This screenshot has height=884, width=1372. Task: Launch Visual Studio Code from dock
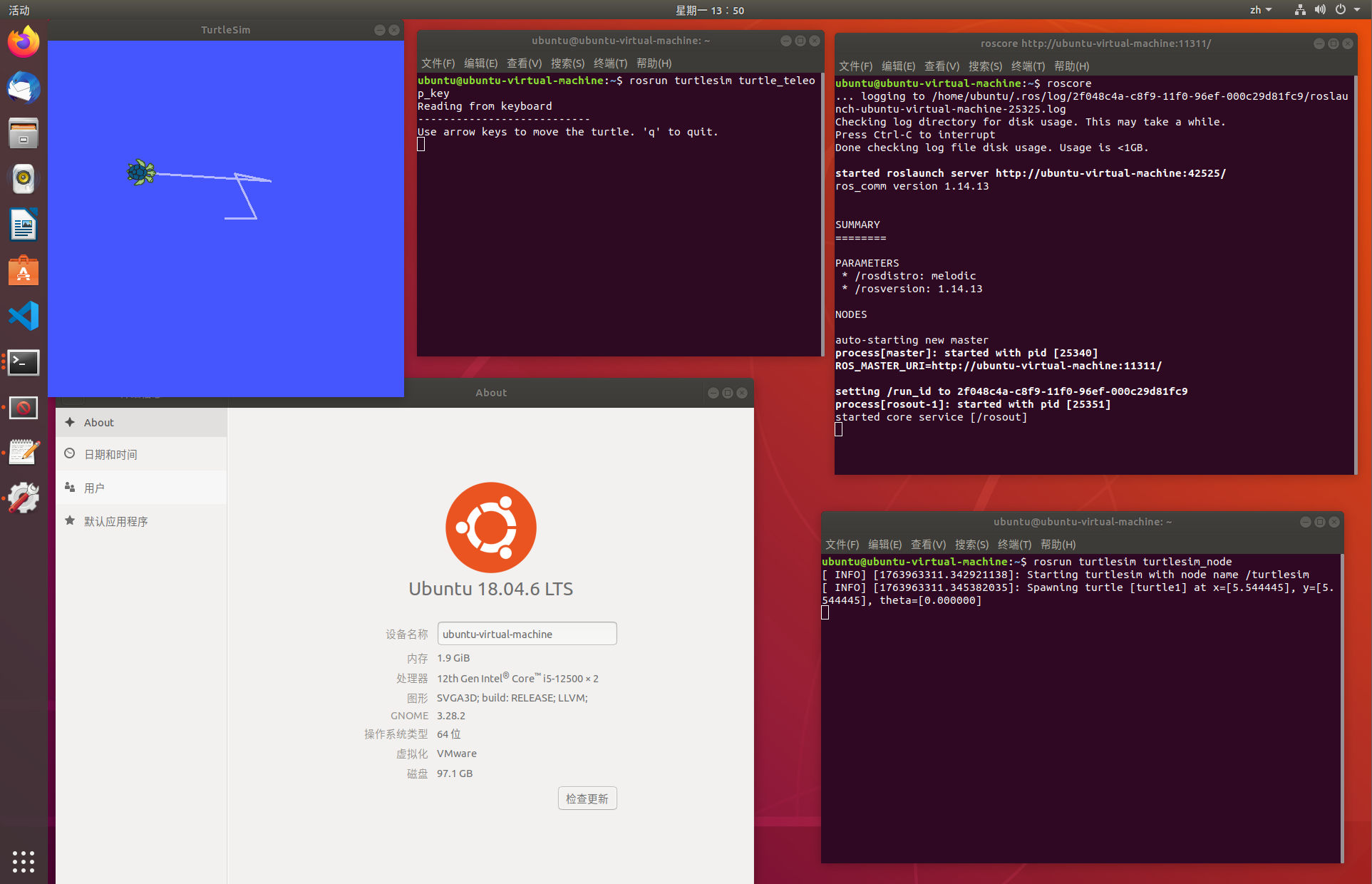(24, 317)
